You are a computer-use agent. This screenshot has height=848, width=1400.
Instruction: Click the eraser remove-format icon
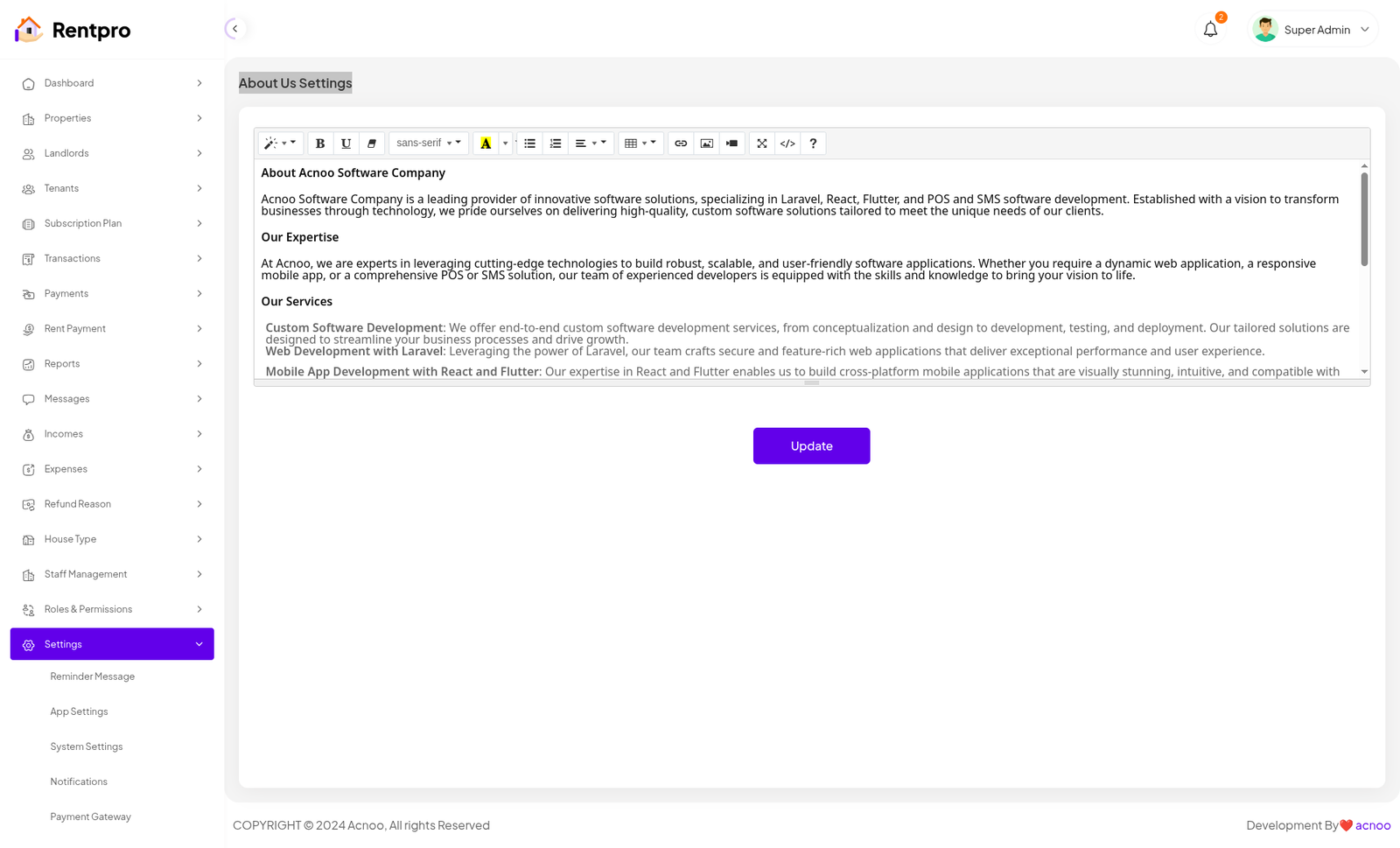[371, 144]
